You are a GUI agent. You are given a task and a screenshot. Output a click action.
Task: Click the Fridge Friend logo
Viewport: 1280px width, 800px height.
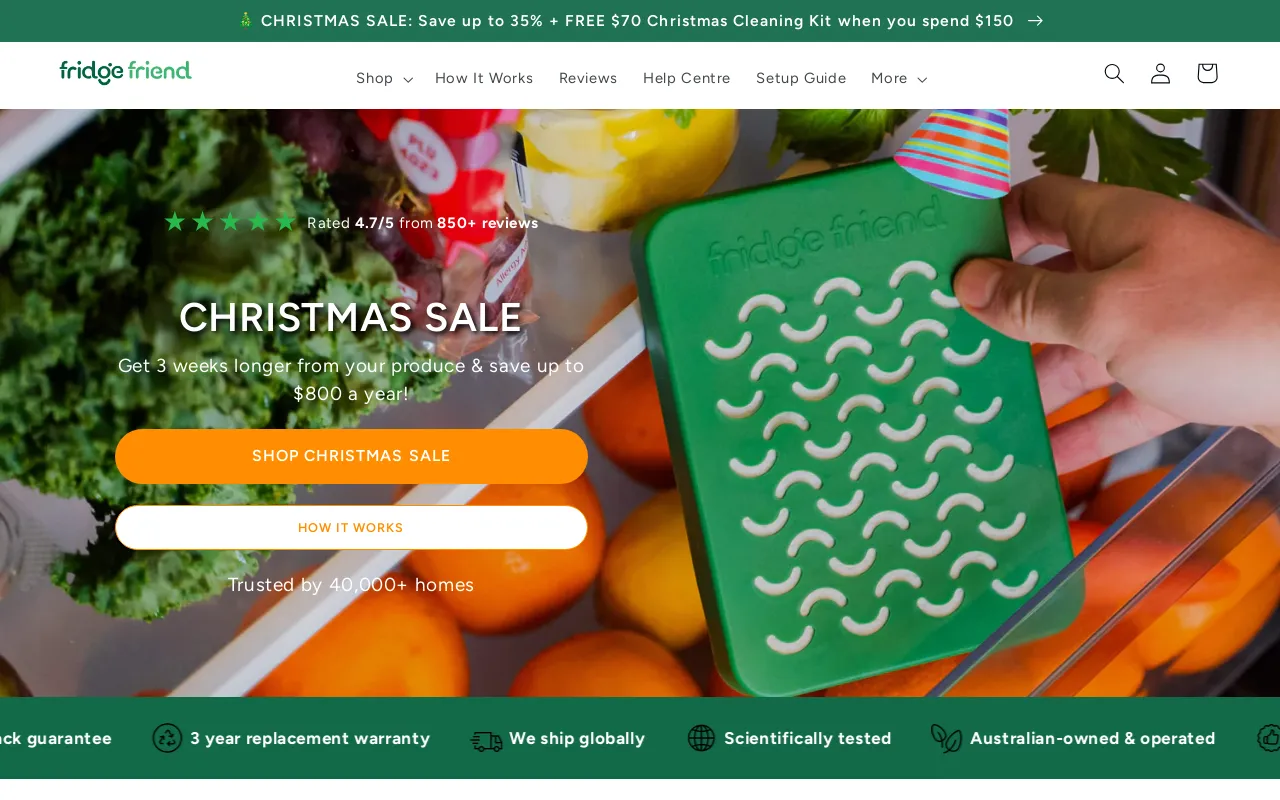tap(125, 72)
